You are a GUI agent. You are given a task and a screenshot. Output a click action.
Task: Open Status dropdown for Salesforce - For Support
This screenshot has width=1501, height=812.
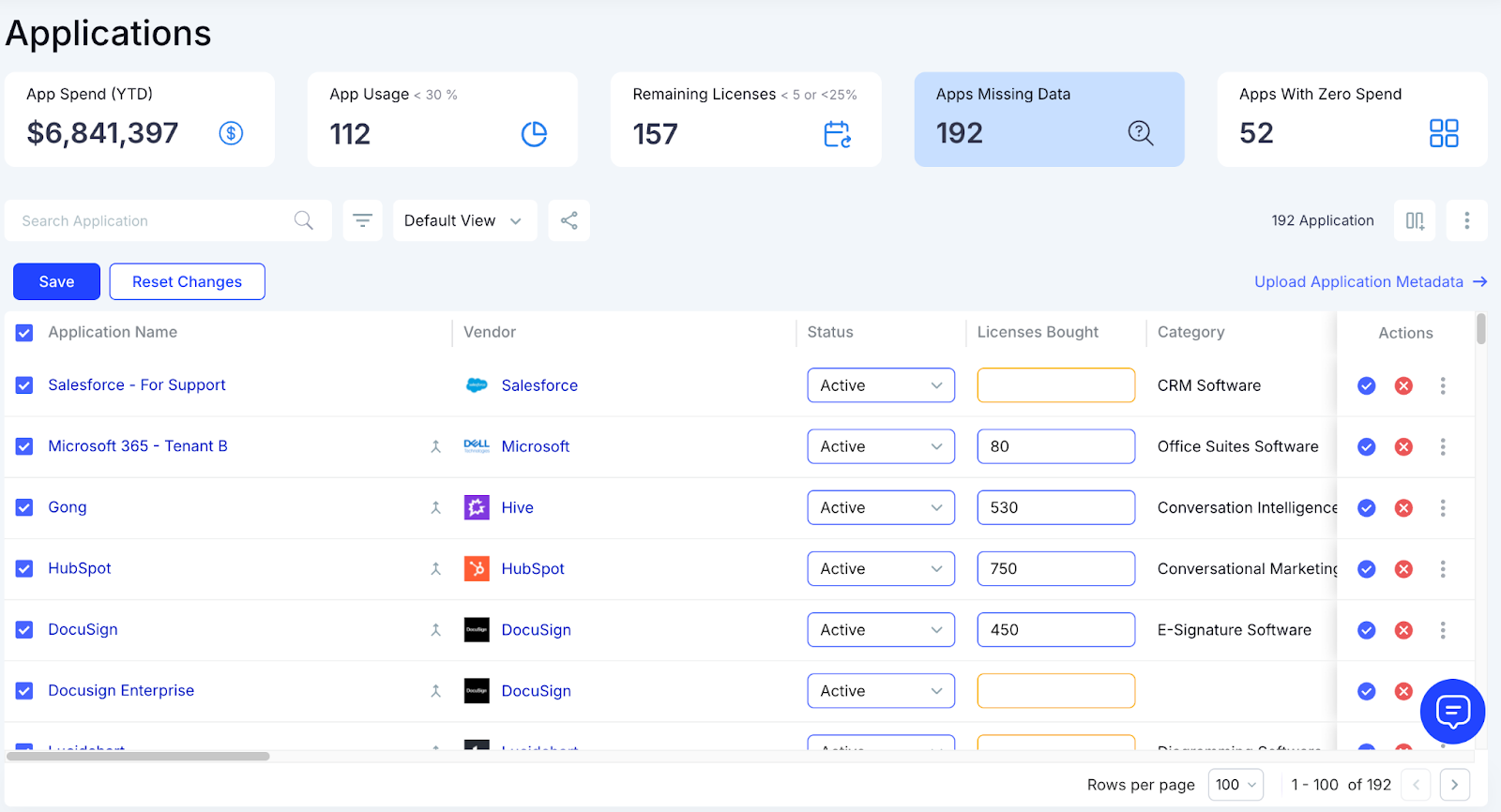pos(881,385)
